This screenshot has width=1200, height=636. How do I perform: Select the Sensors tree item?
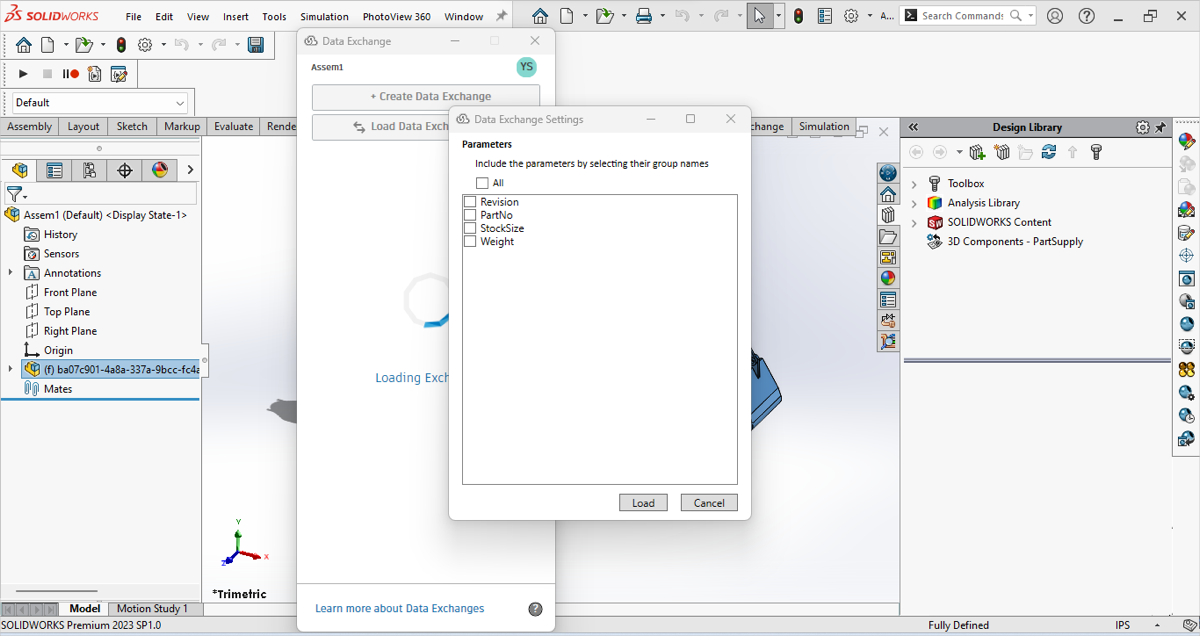pyautogui.click(x=61, y=254)
